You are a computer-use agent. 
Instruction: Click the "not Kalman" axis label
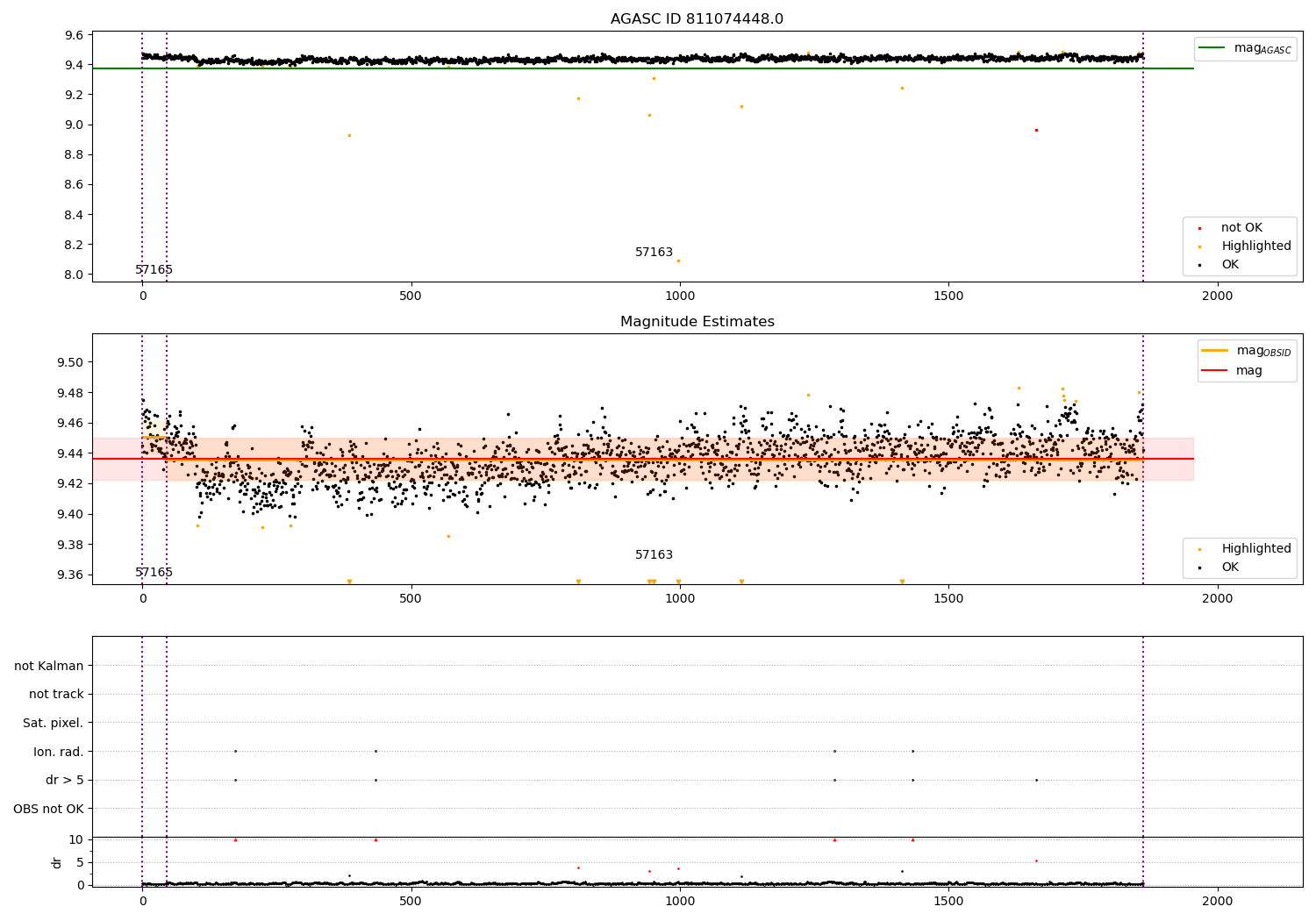(49, 666)
